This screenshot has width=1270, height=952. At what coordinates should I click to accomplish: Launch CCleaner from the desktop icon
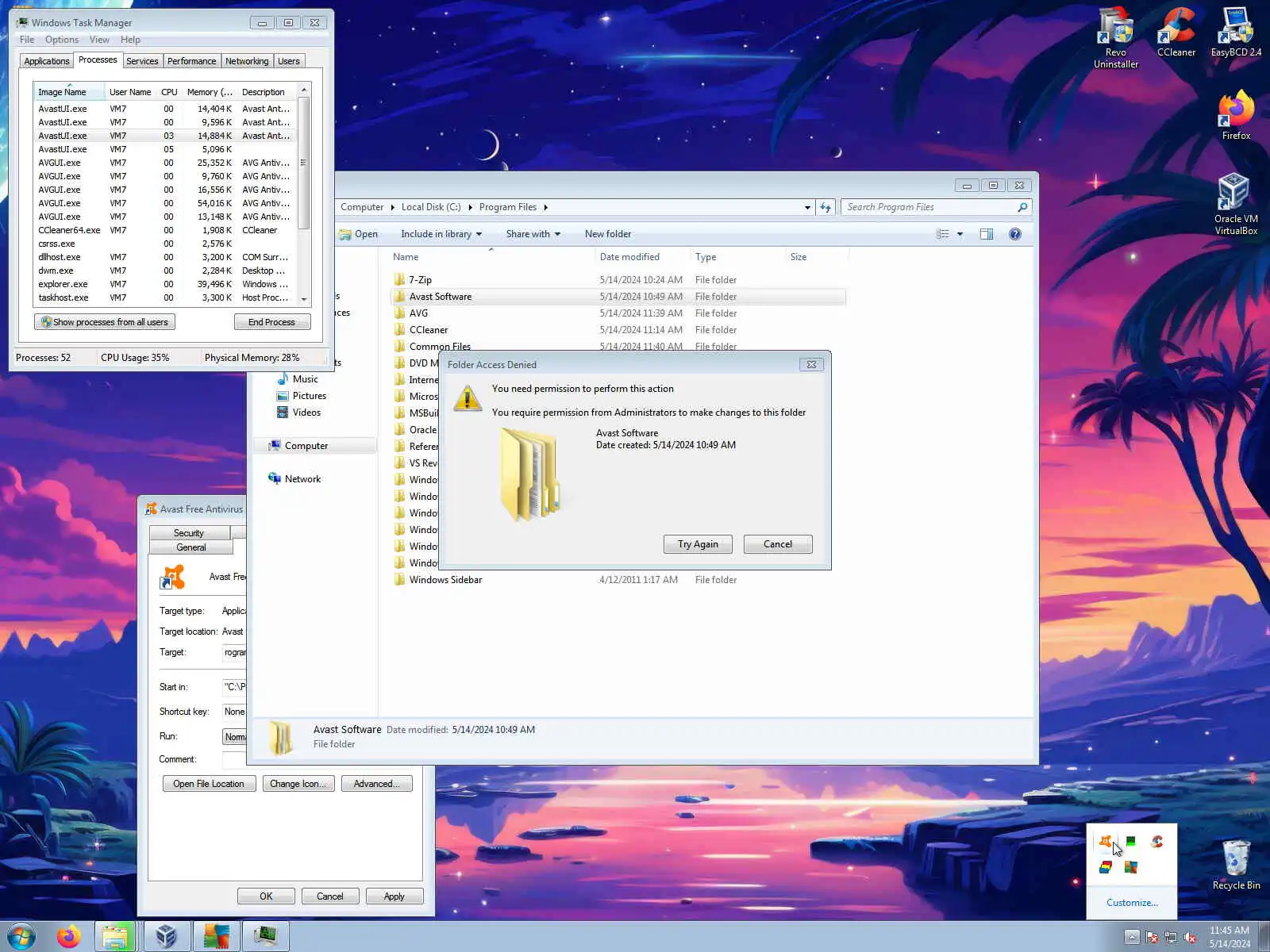(x=1176, y=32)
